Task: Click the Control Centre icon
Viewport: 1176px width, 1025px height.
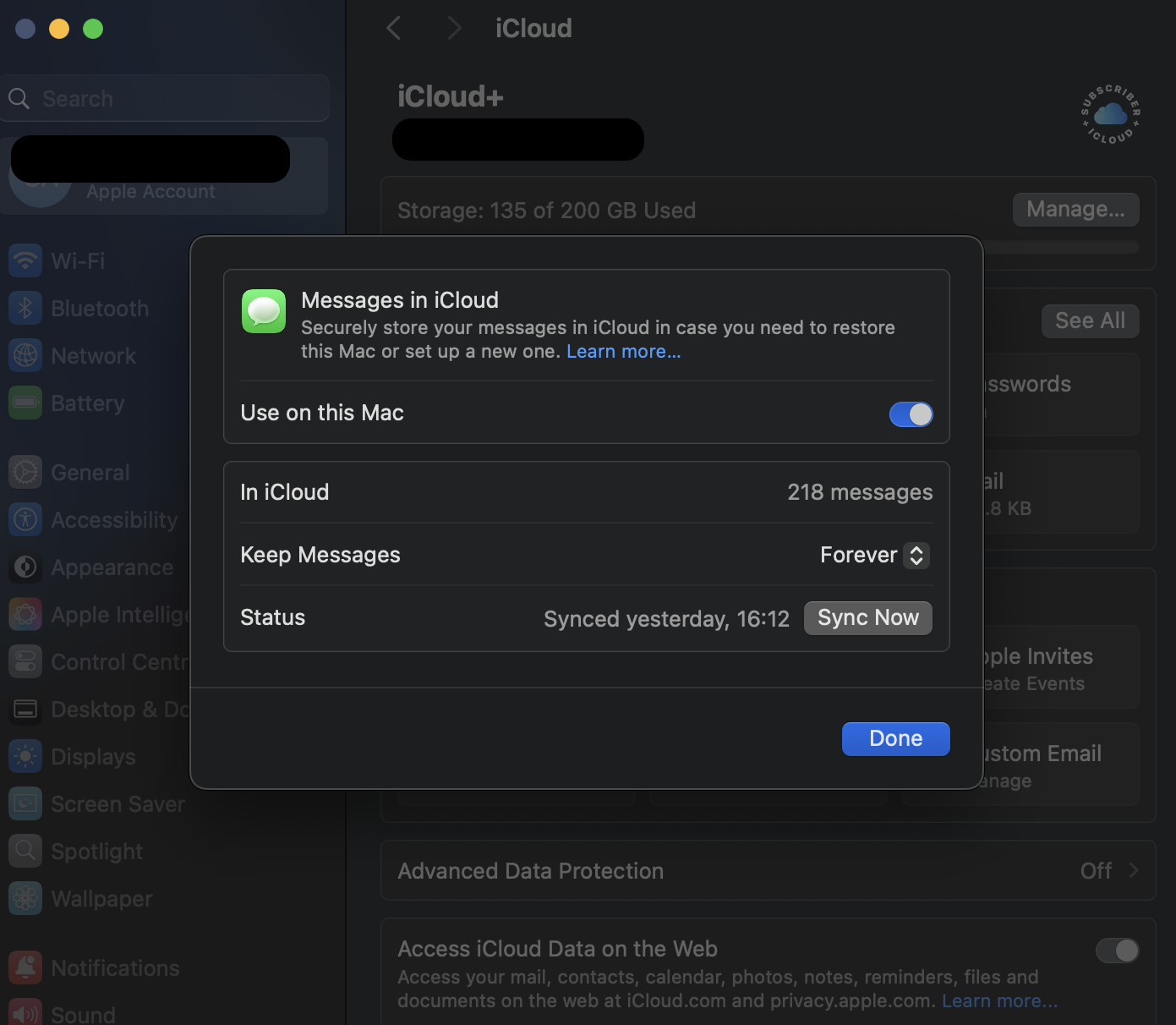Action: tap(25, 661)
